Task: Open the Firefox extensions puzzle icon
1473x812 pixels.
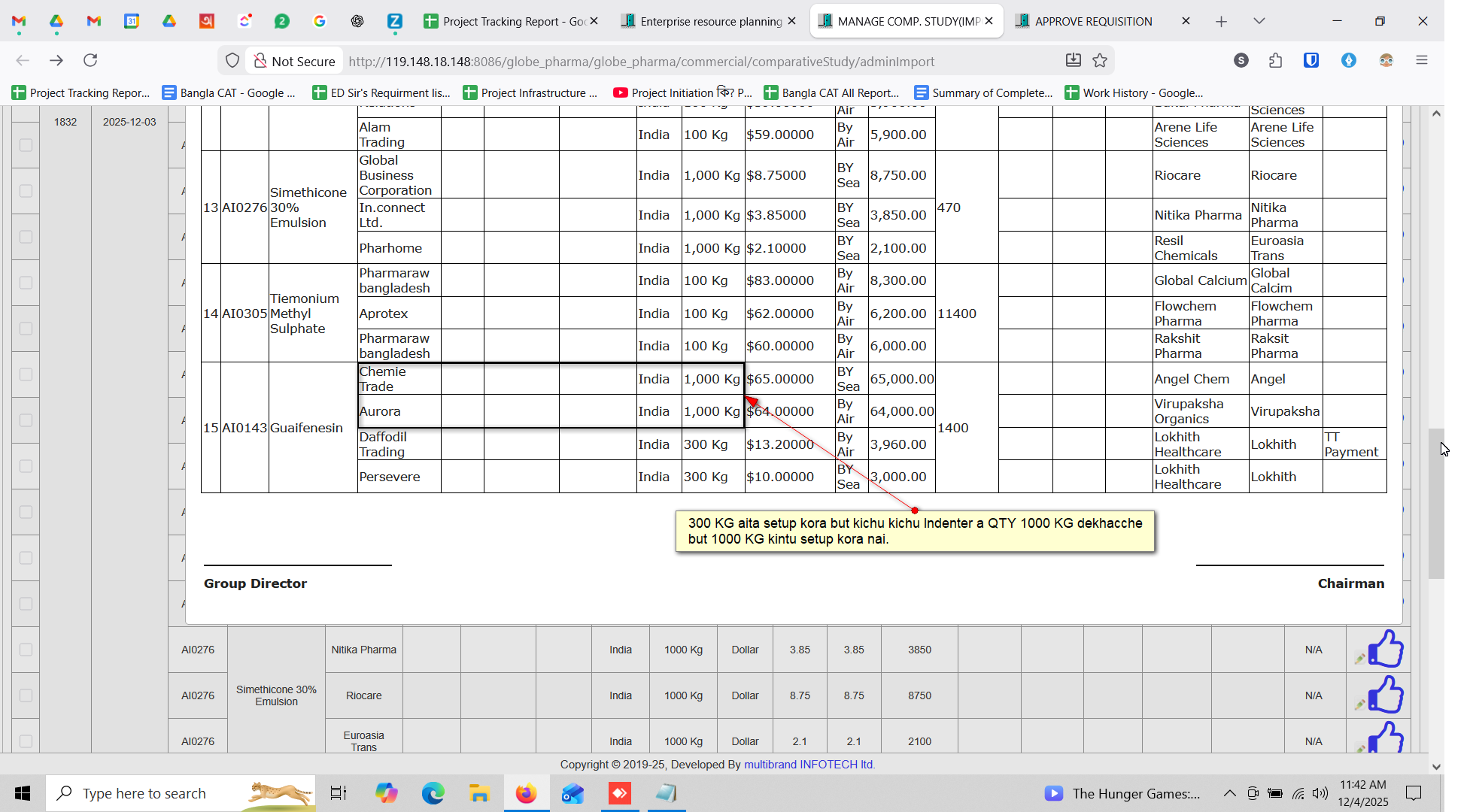Action: point(1275,61)
